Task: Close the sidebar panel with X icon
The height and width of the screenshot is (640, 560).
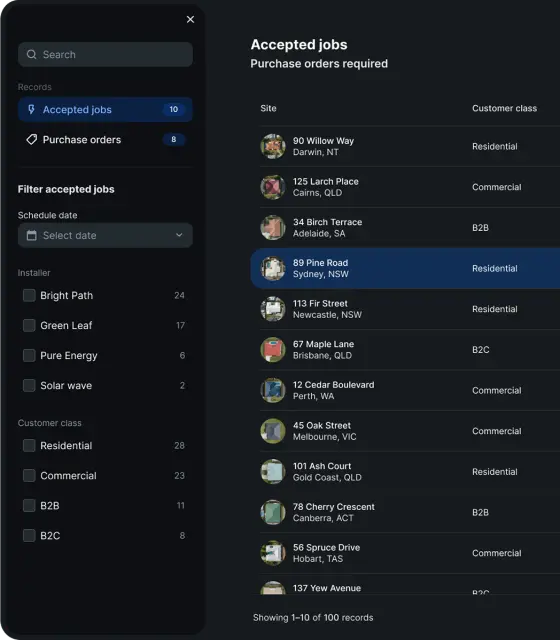Action: click(190, 19)
